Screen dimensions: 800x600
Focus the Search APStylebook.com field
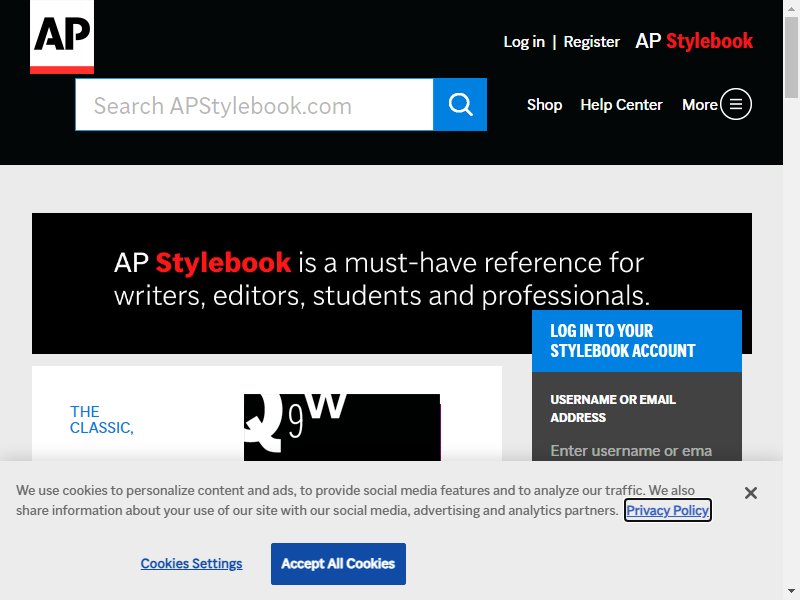(x=254, y=105)
